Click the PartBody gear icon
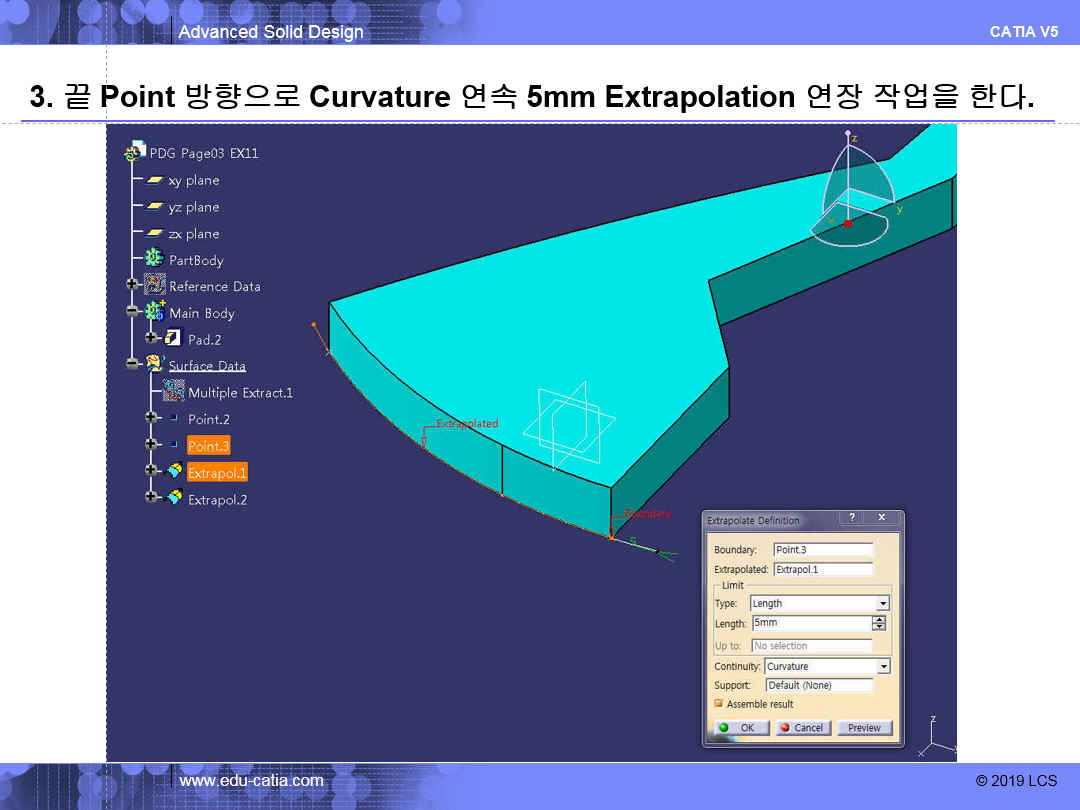The height and width of the screenshot is (810, 1080). point(154,260)
